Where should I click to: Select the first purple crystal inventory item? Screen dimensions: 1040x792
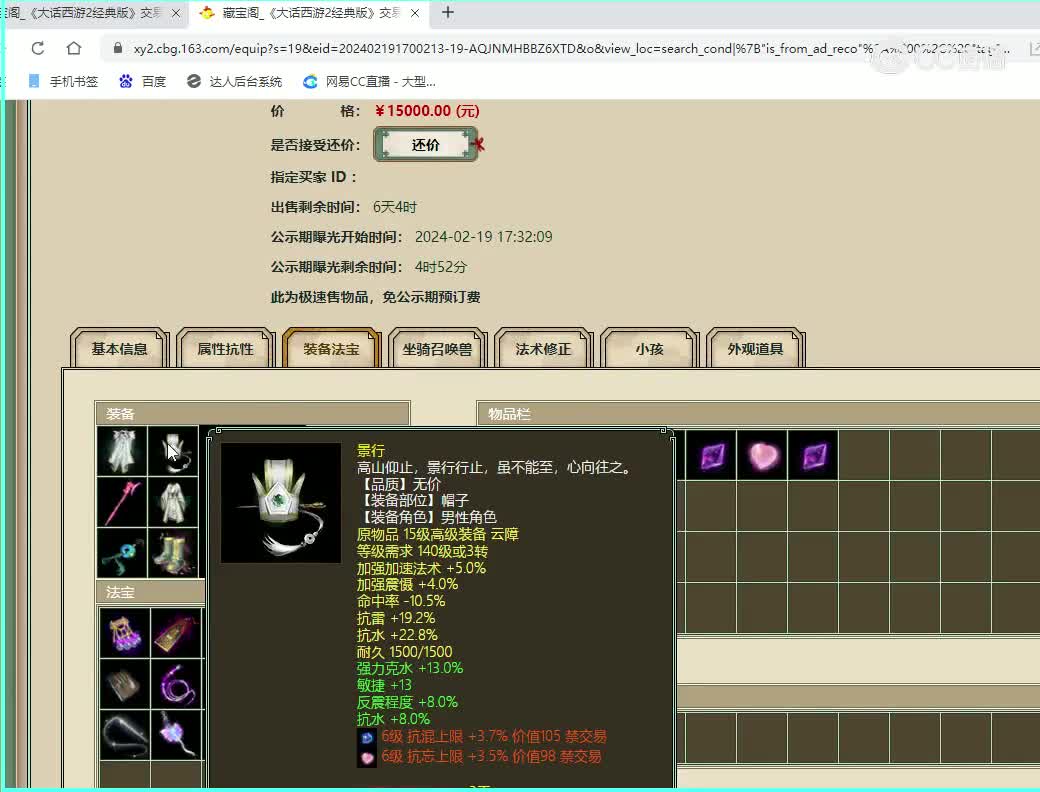point(711,455)
